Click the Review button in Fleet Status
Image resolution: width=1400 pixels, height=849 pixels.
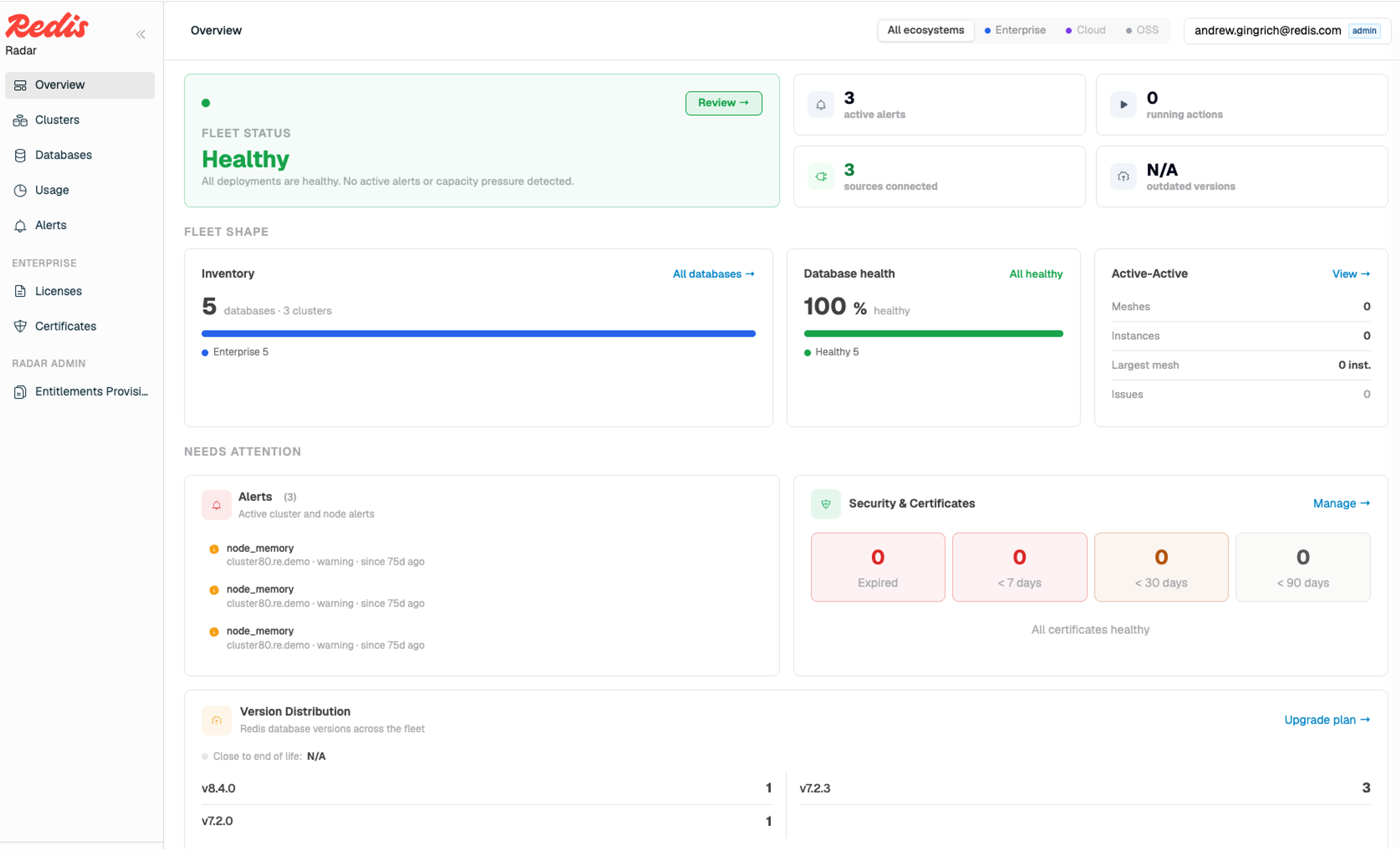(x=723, y=104)
